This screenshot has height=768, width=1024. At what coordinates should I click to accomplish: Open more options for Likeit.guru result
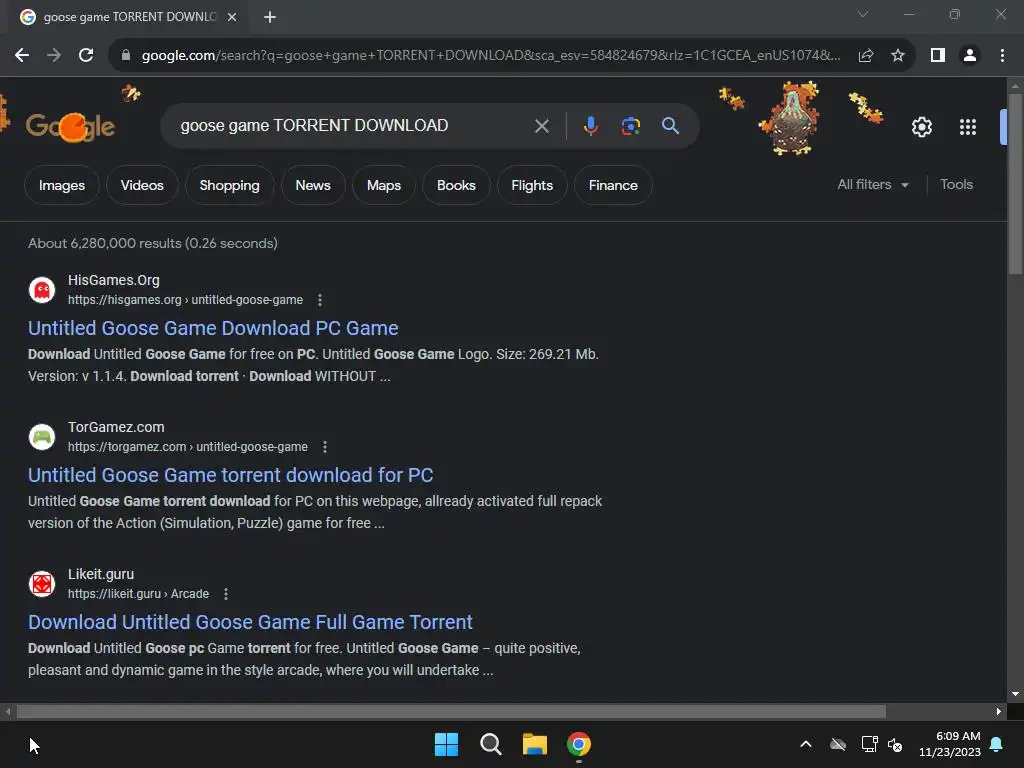225,594
